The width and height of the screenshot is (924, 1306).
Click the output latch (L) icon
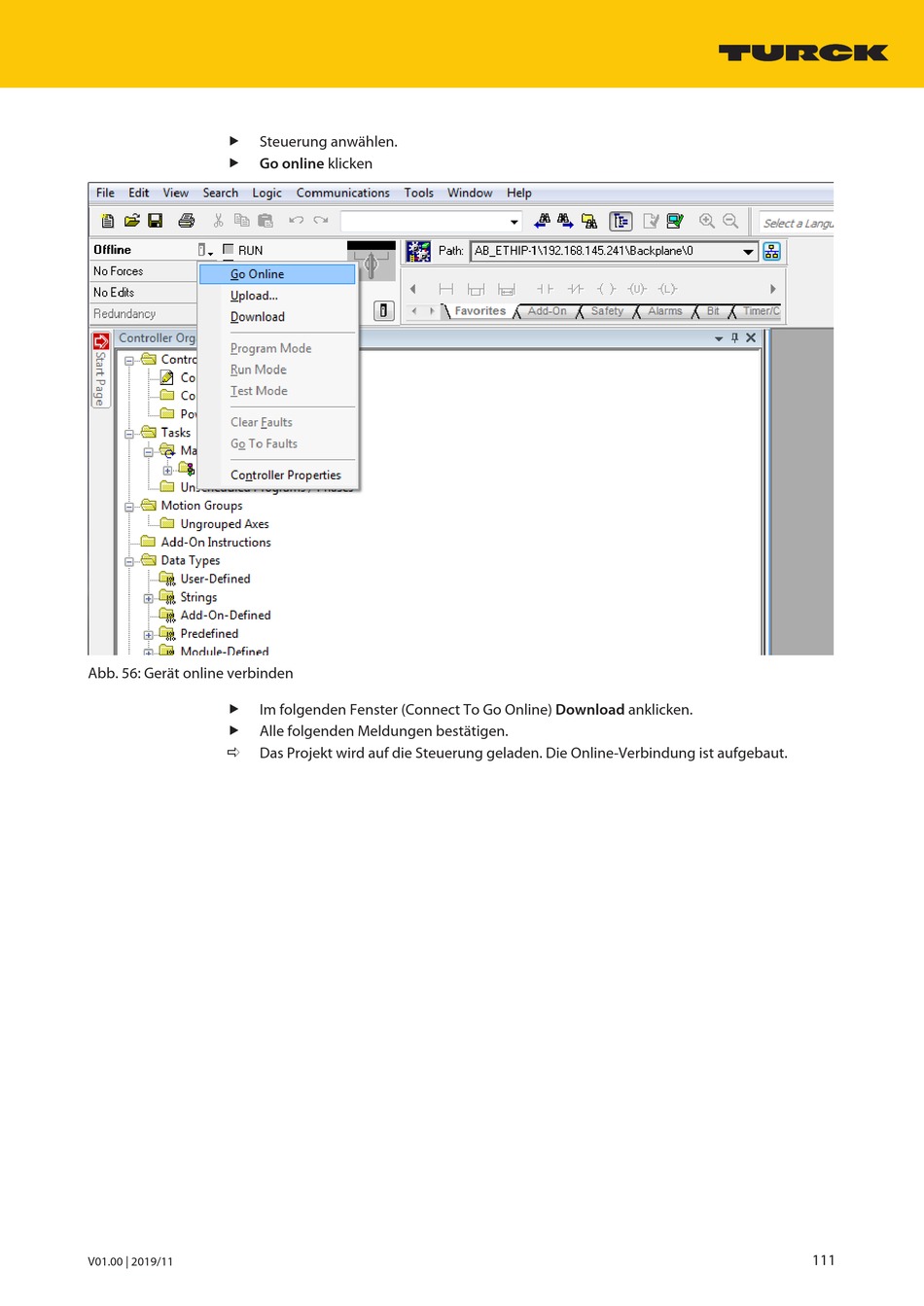[x=667, y=289]
